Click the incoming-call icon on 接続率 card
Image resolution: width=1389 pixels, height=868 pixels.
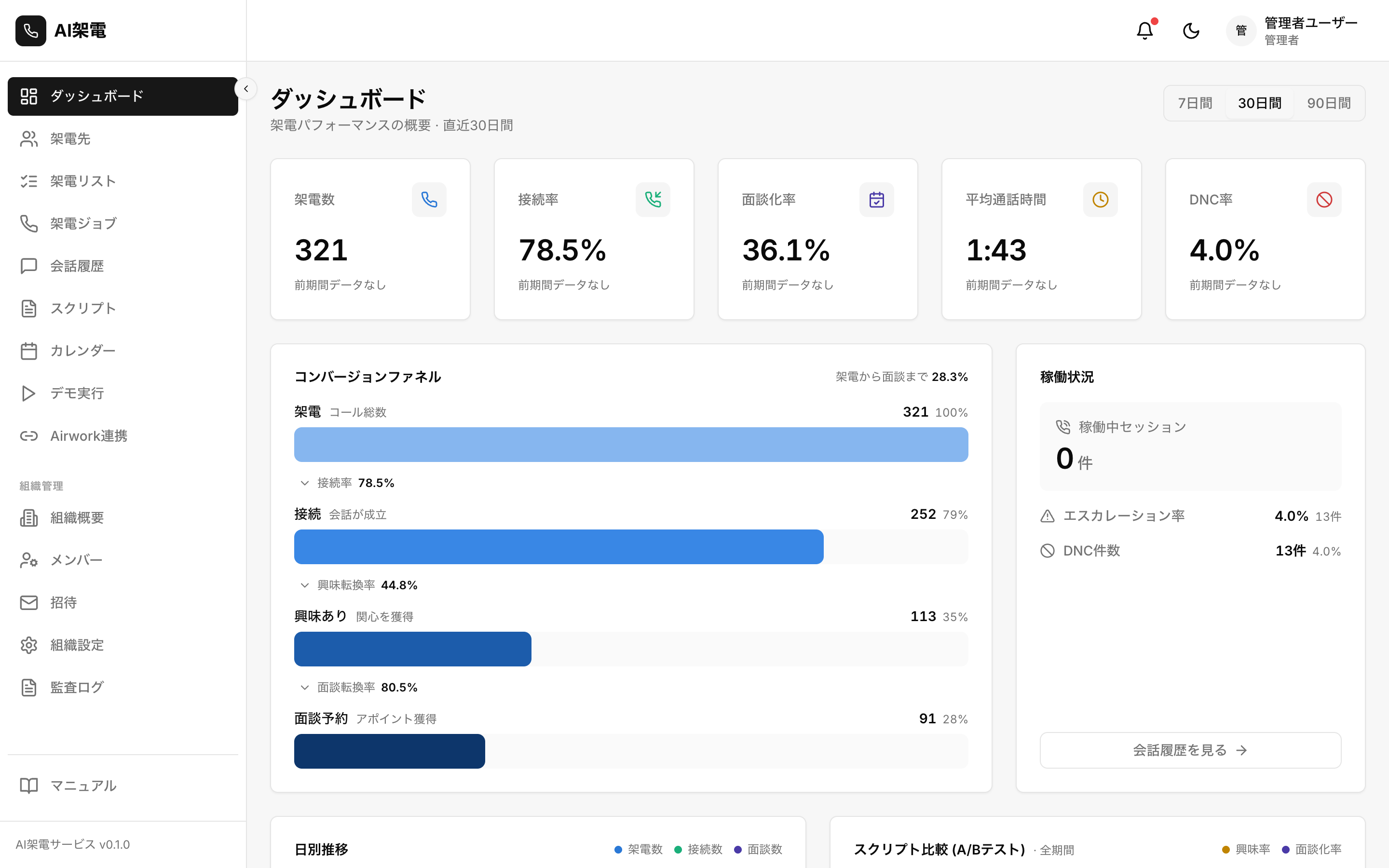coord(653,199)
